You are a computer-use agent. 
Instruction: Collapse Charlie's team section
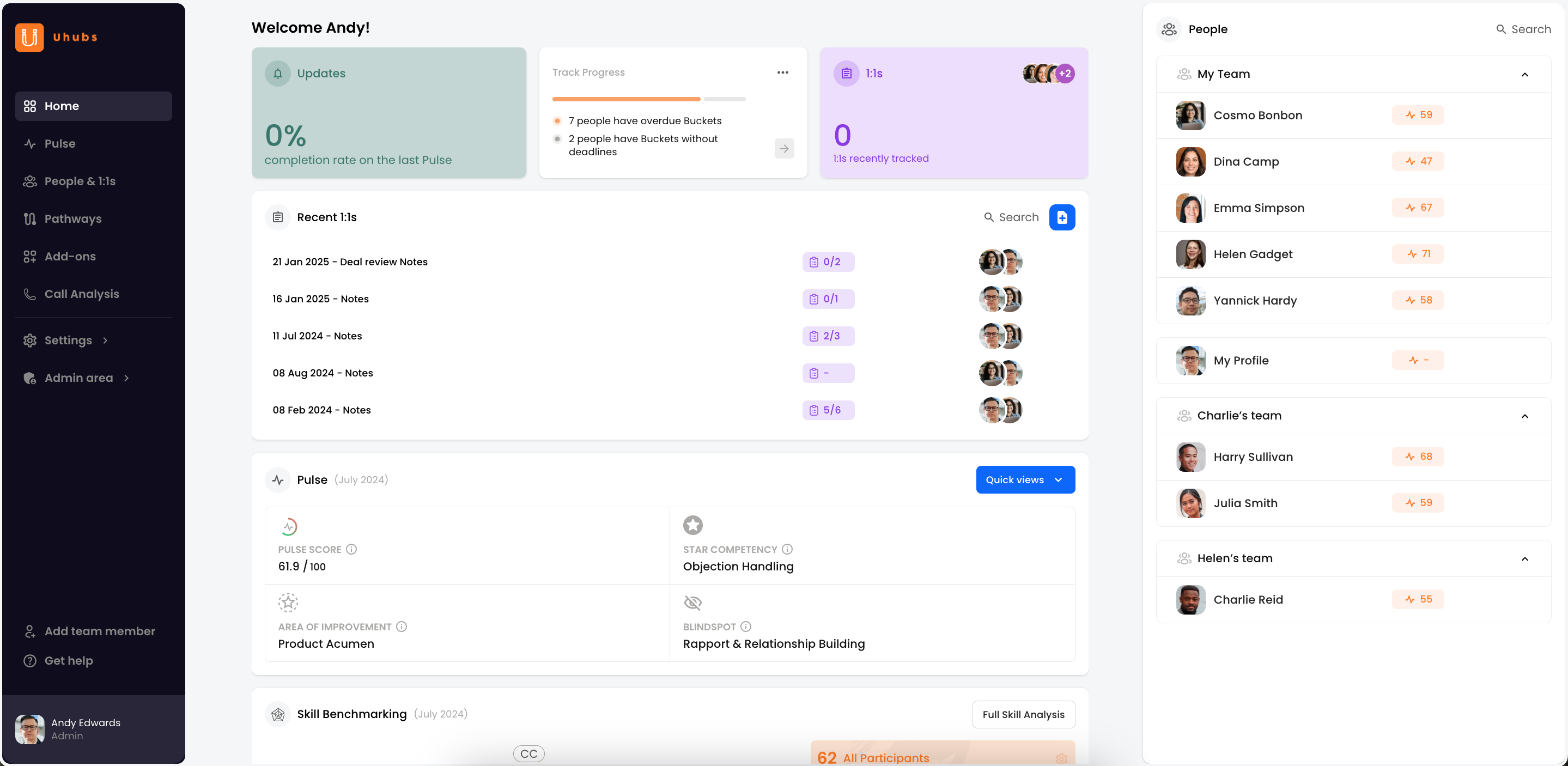(1524, 416)
